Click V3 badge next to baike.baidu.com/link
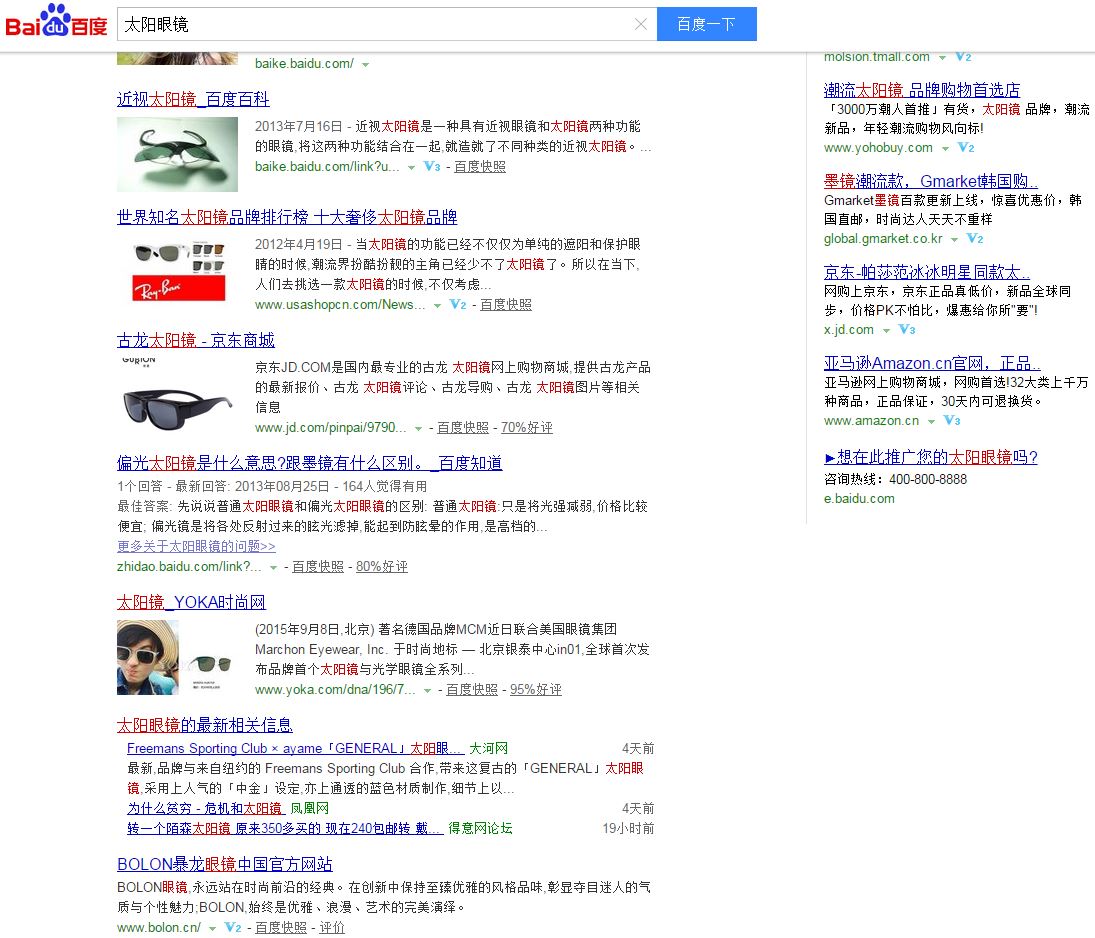The width and height of the screenshot is (1095, 938). coord(432,166)
